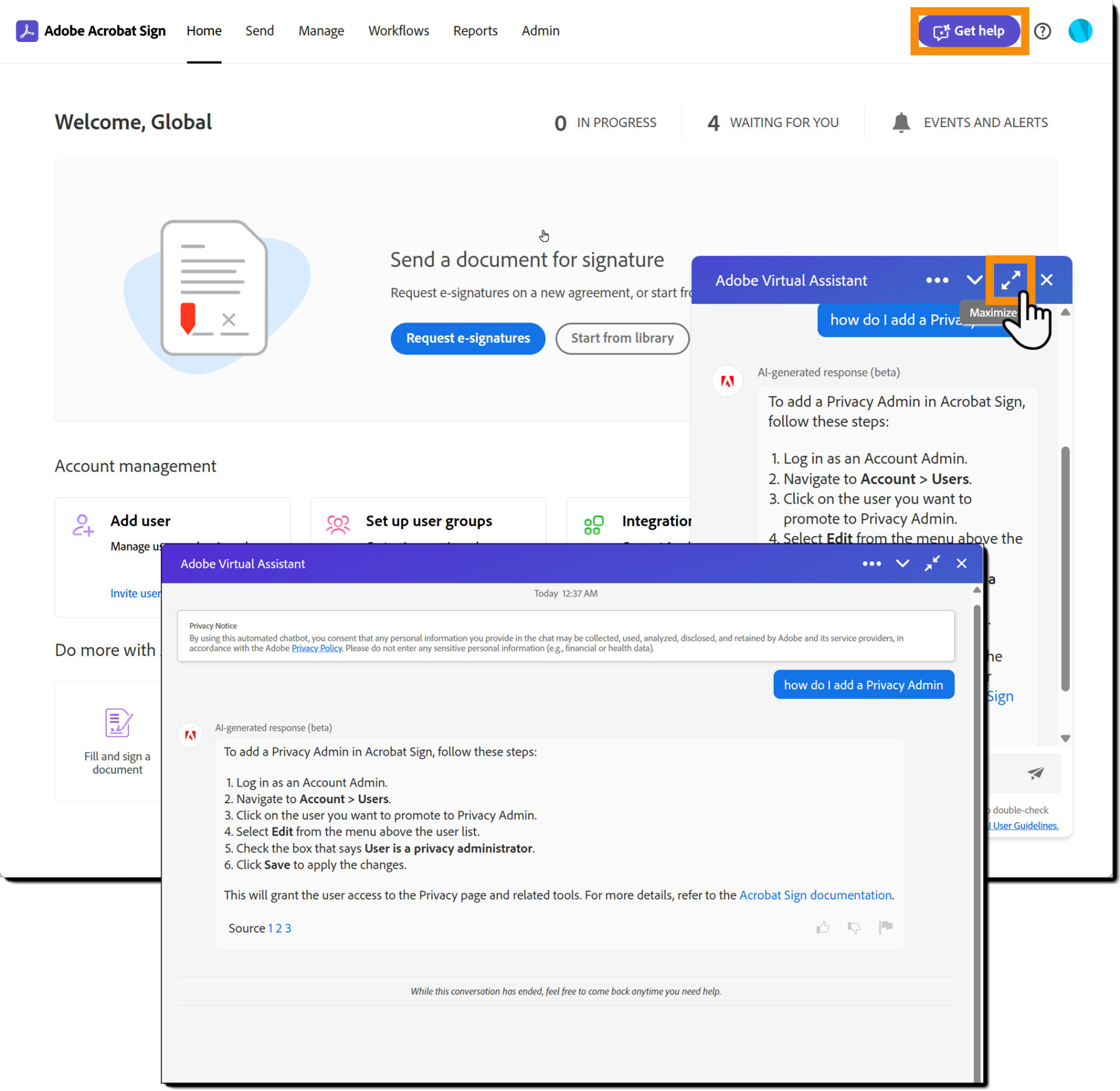This screenshot has width=1120, height=1091.
Task: Open the User Guidelines link
Action: click(1023, 825)
